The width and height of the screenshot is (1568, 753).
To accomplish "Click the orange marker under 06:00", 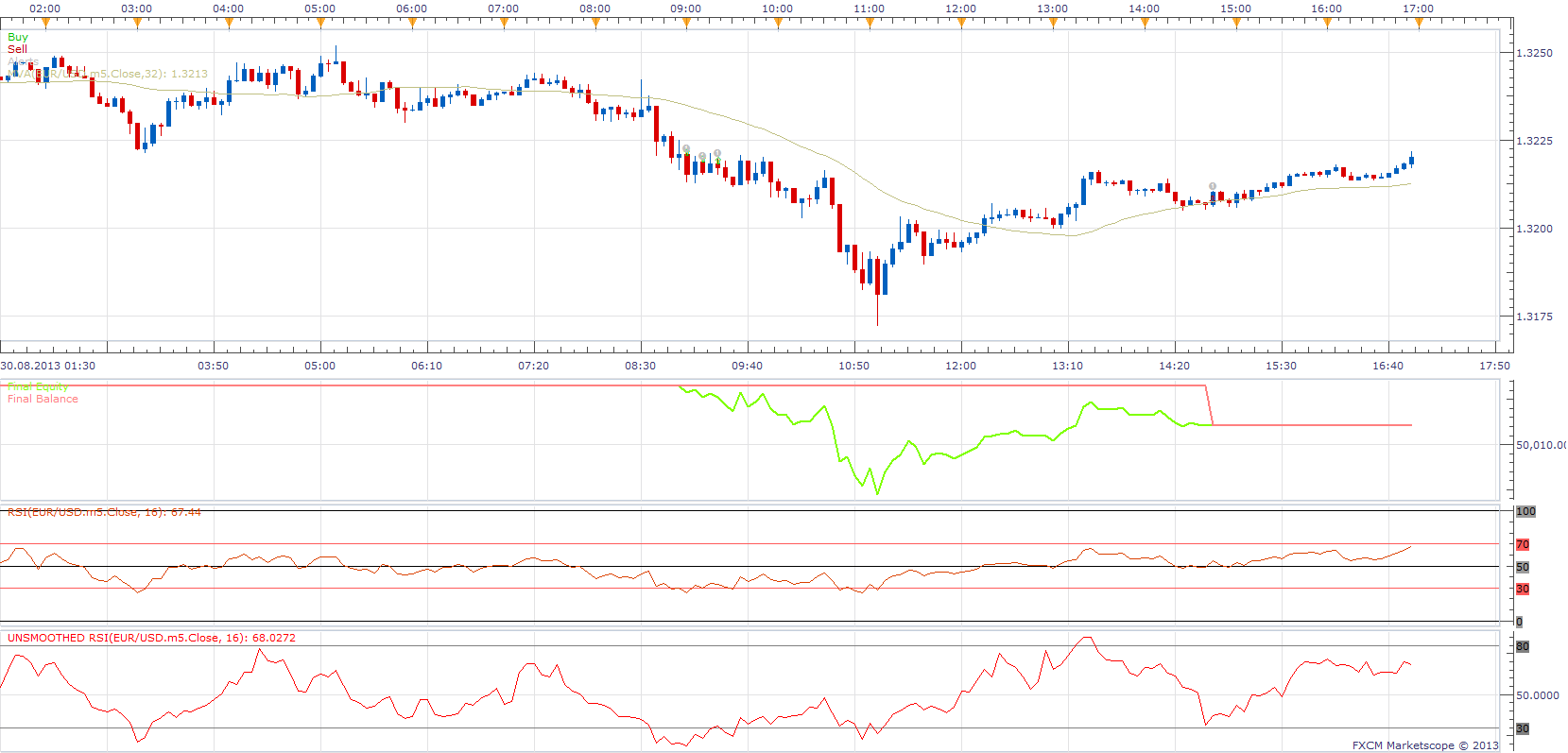I will 412,24.
